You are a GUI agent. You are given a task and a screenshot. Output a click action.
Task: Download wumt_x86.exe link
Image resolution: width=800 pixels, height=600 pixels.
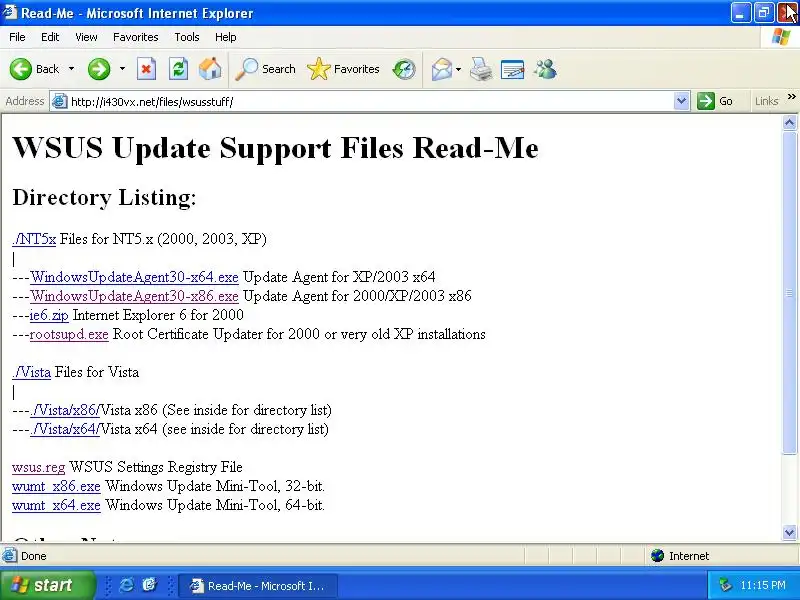[x=56, y=486]
